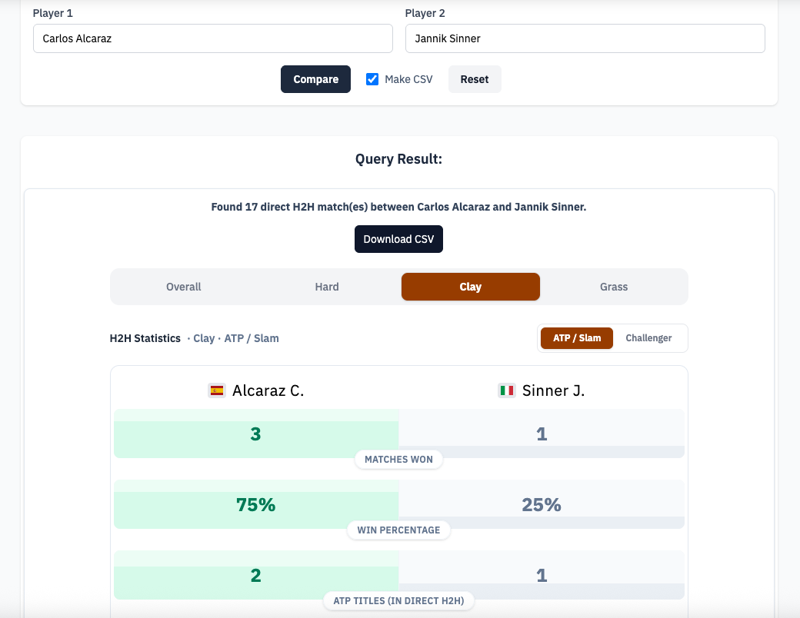Focus the Player 1 input field
The image size is (800, 618).
212,39
